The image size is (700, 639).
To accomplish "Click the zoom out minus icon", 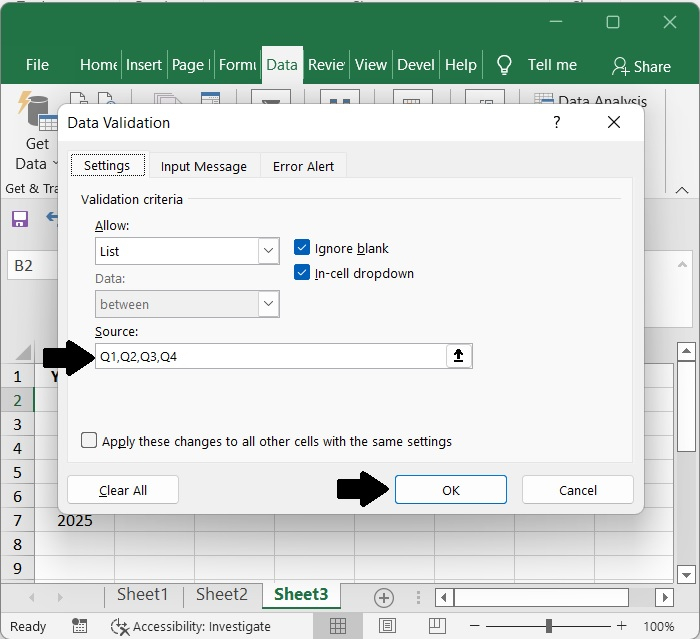I will [475, 626].
